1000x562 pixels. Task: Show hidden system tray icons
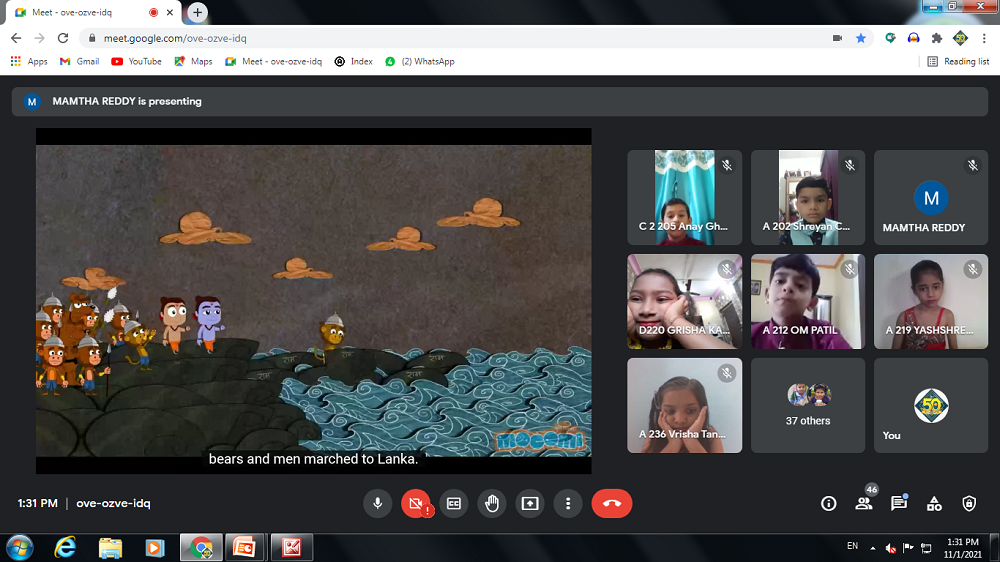pos(873,547)
